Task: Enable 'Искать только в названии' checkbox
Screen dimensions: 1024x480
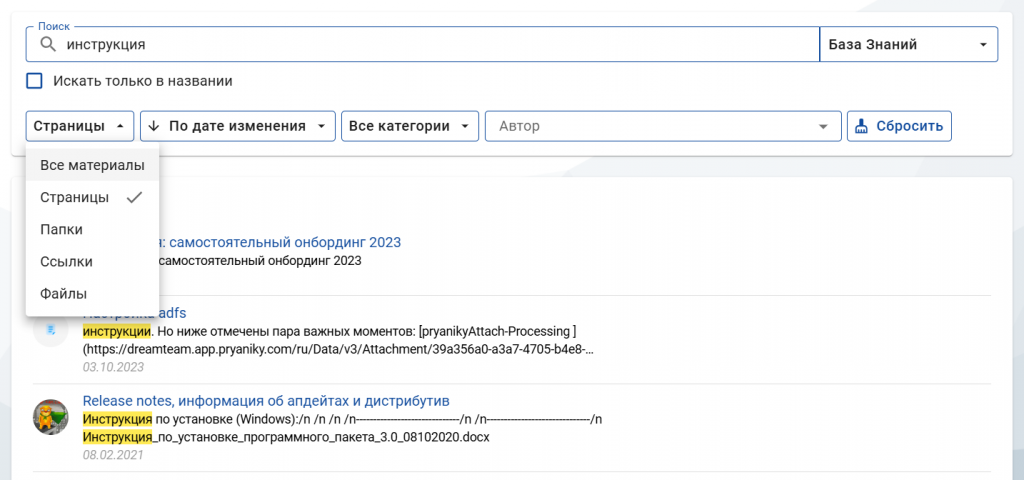Action: (35, 81)
